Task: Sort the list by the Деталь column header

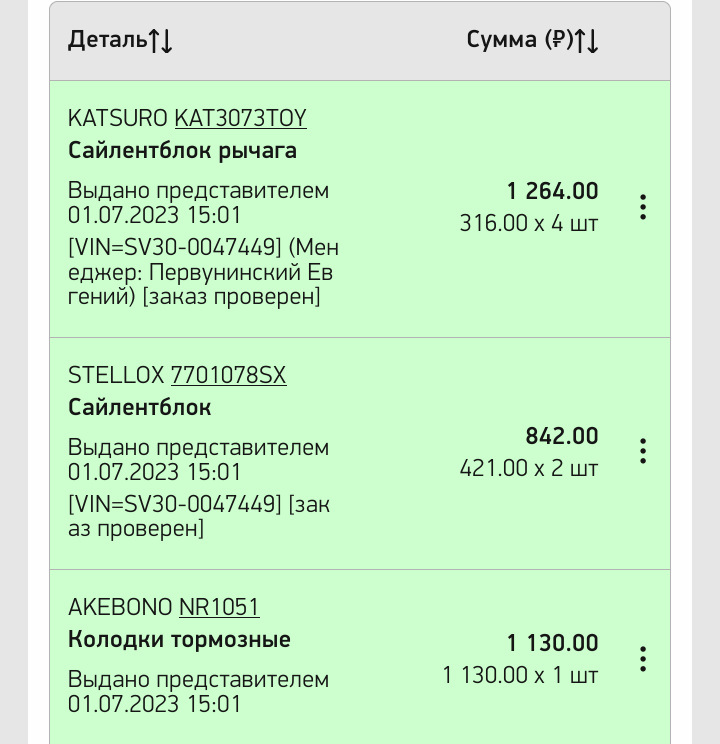Action: click(x=107, y=40)
